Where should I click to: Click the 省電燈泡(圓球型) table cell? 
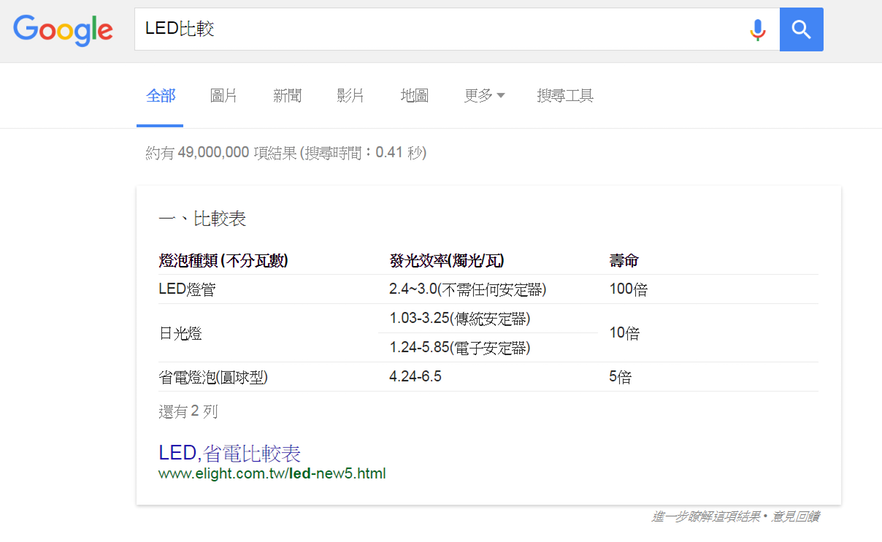pos(213,377)
